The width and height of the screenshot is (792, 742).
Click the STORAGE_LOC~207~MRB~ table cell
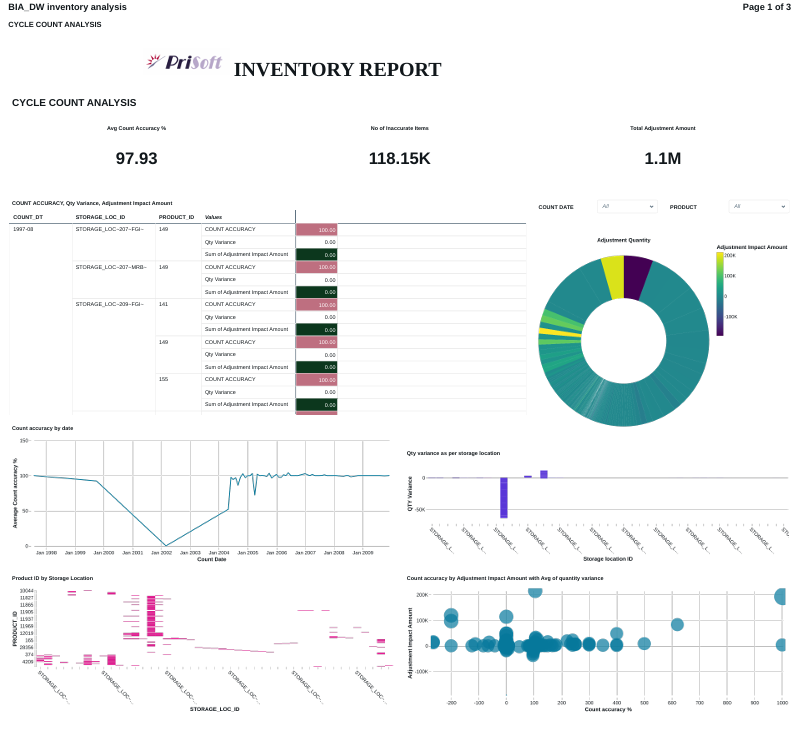tap(111, 267)
